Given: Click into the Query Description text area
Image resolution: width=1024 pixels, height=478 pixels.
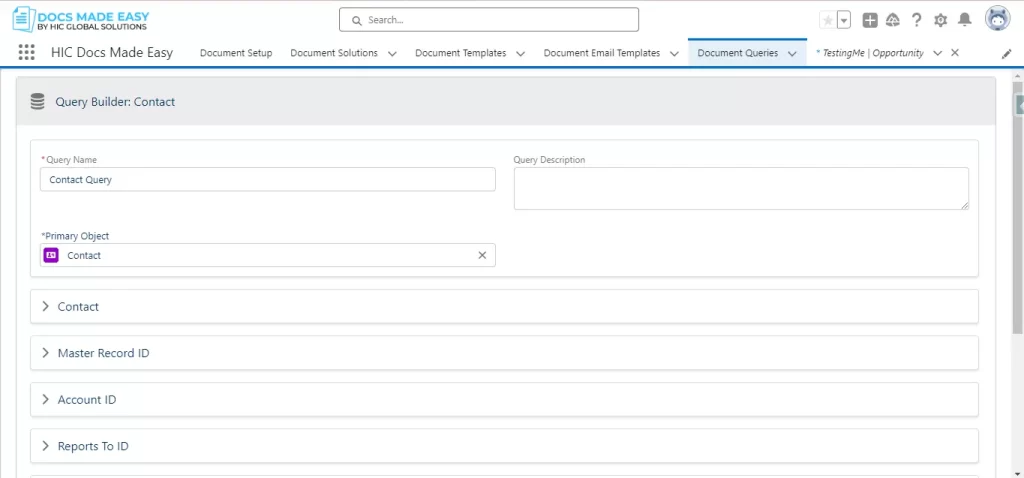Looking at the screenshot, I should coord(741,189).
